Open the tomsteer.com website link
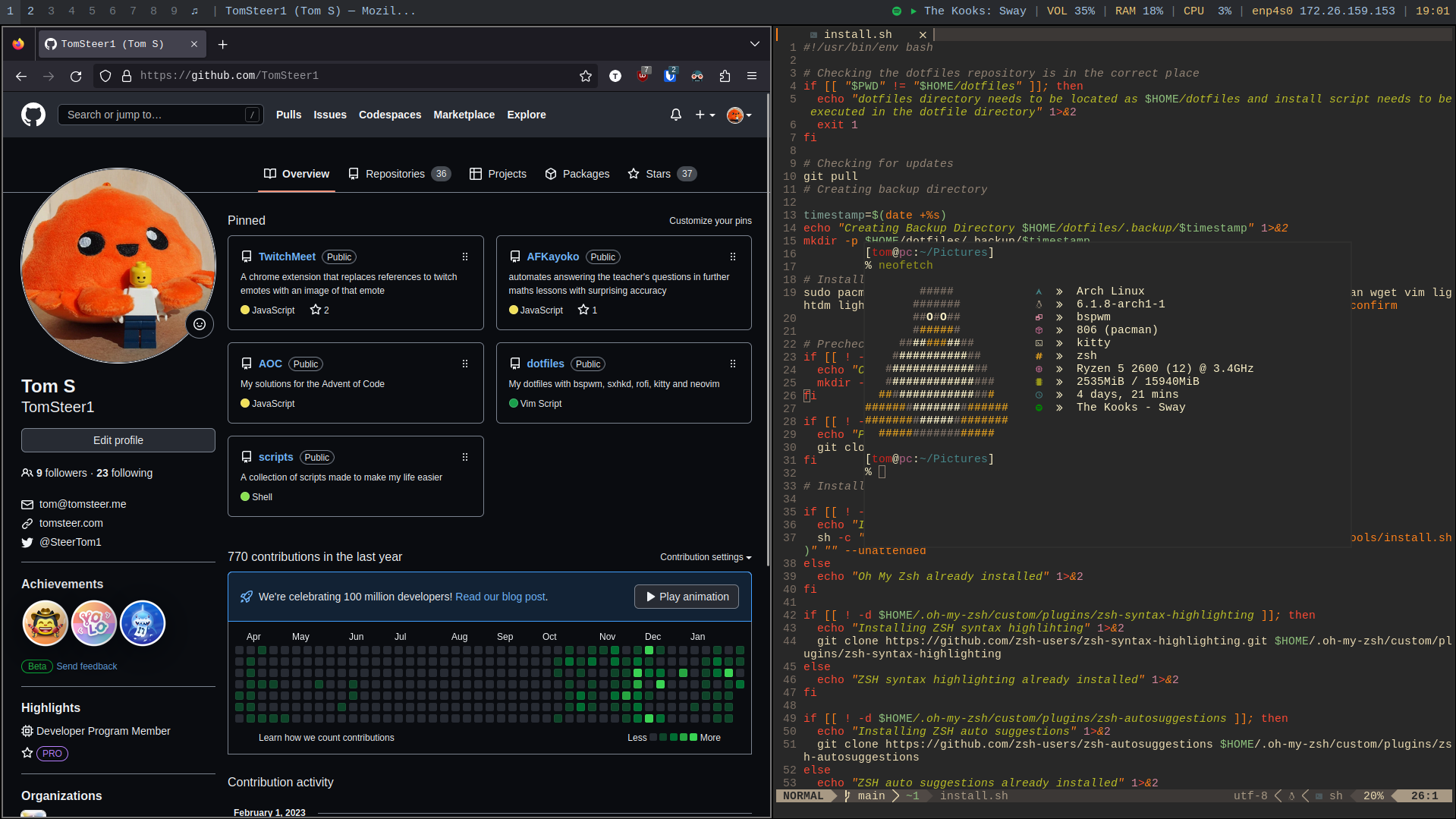 click(x=71, y=523)
